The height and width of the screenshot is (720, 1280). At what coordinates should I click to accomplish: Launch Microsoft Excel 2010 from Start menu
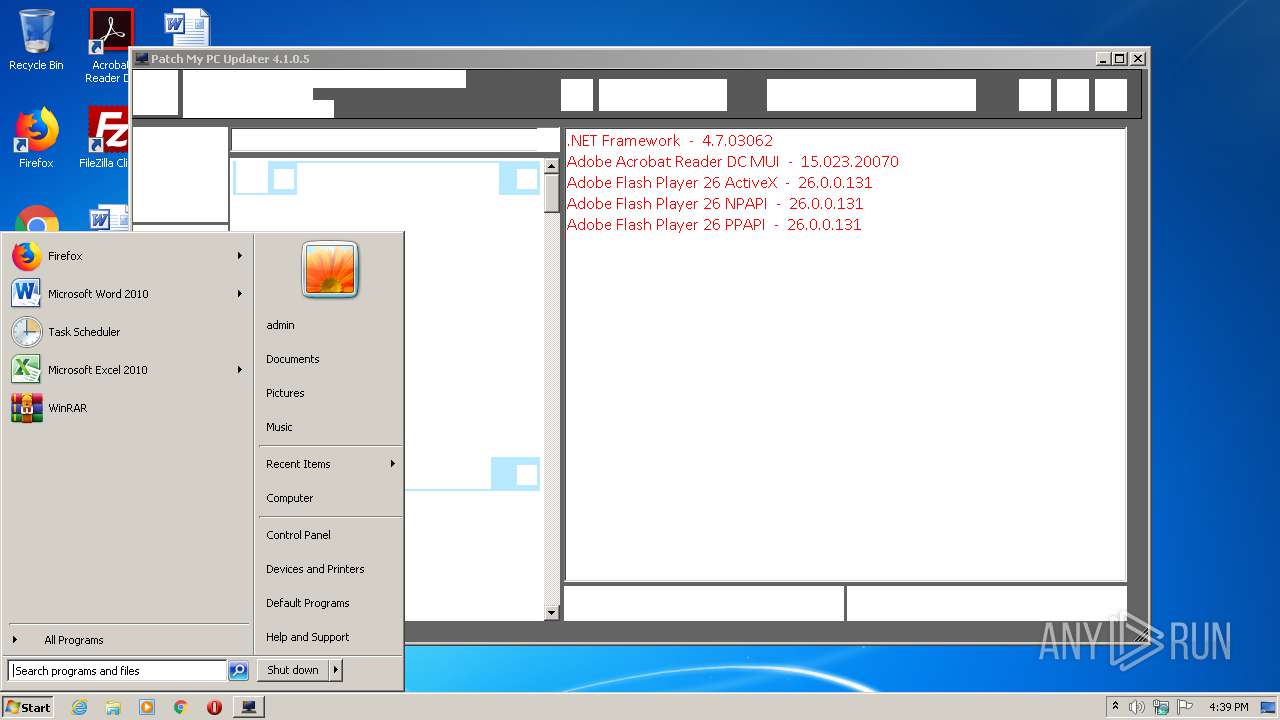(127, 370)
